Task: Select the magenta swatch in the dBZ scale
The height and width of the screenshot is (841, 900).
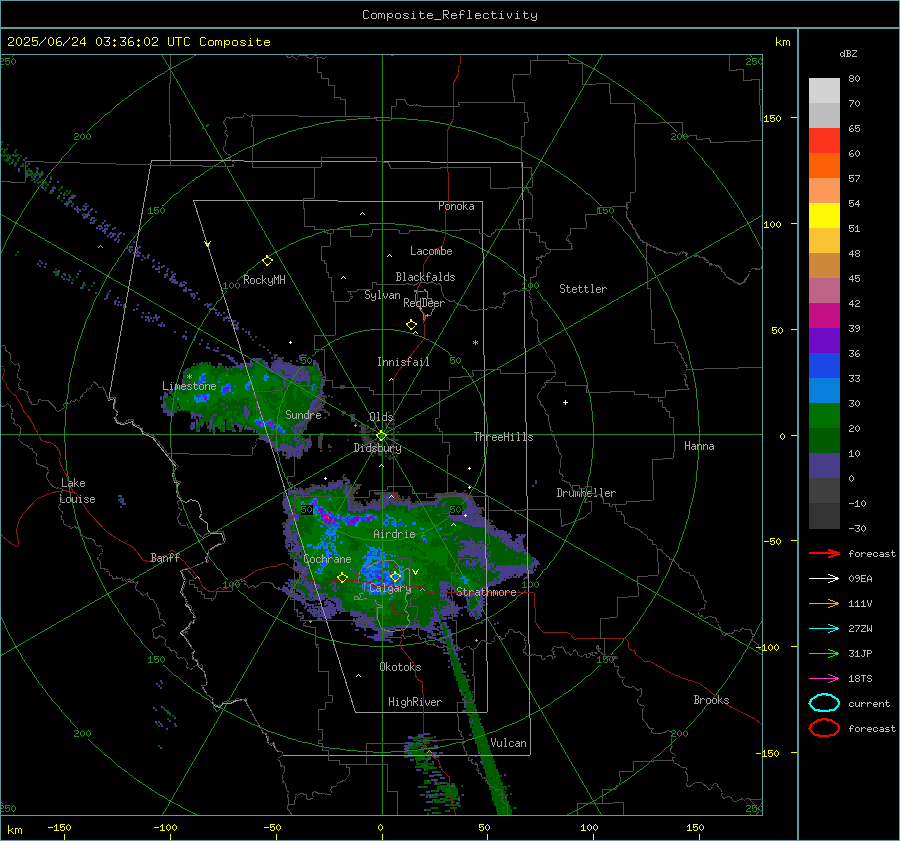Action: [x=824, y=315]
